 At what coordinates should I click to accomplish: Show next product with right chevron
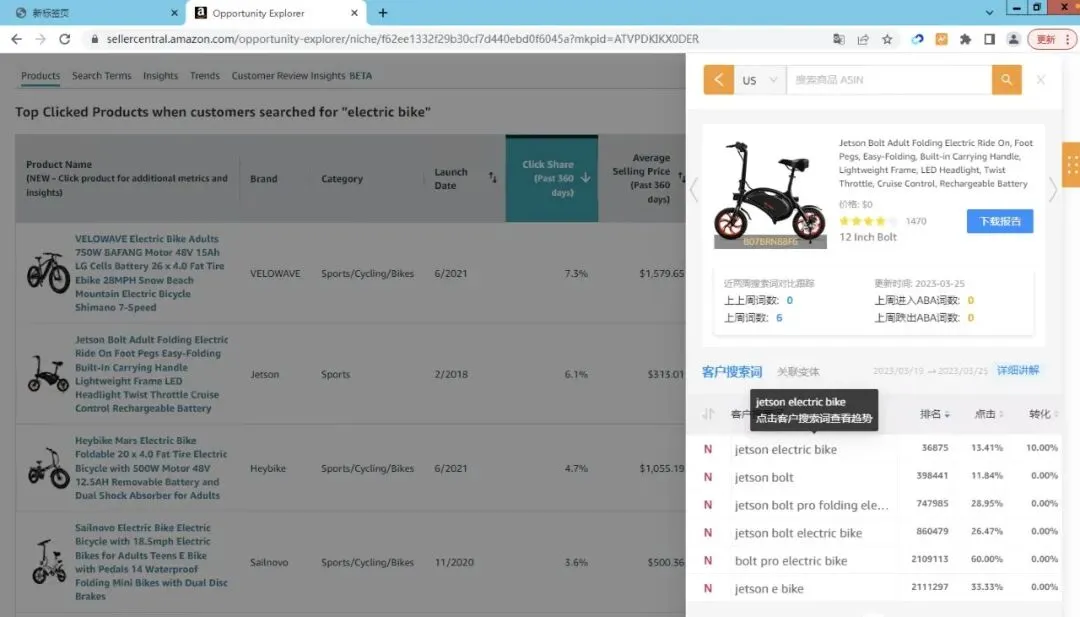coord(1052,189)
